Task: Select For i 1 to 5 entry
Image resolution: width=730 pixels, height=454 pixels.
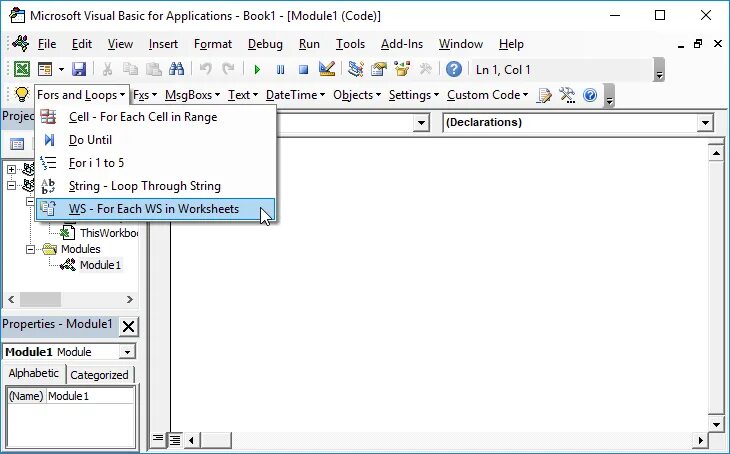Action: pyautogui.click(x=155, y=163)
